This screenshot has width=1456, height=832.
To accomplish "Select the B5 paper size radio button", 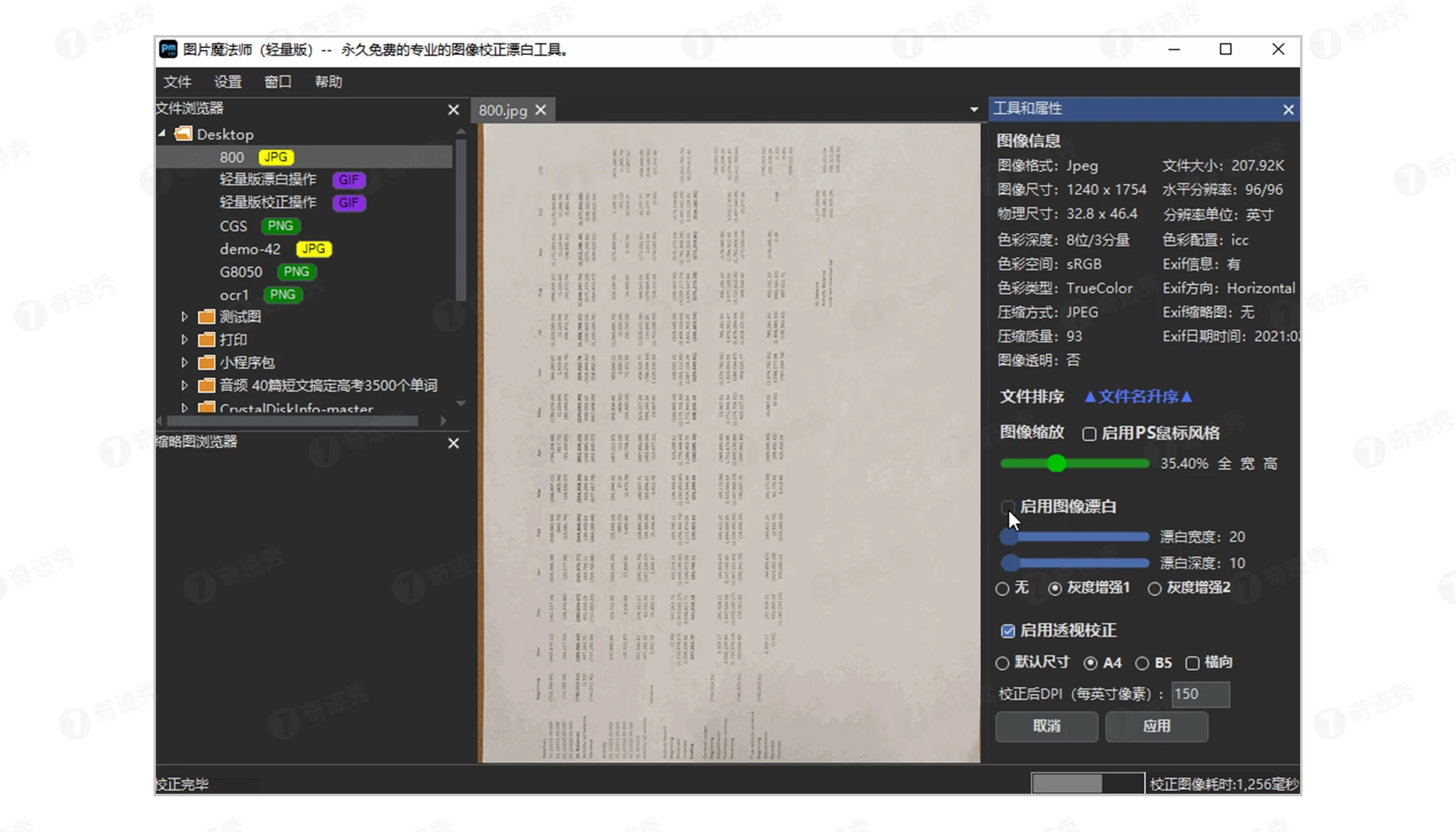I will [1143, 663].
